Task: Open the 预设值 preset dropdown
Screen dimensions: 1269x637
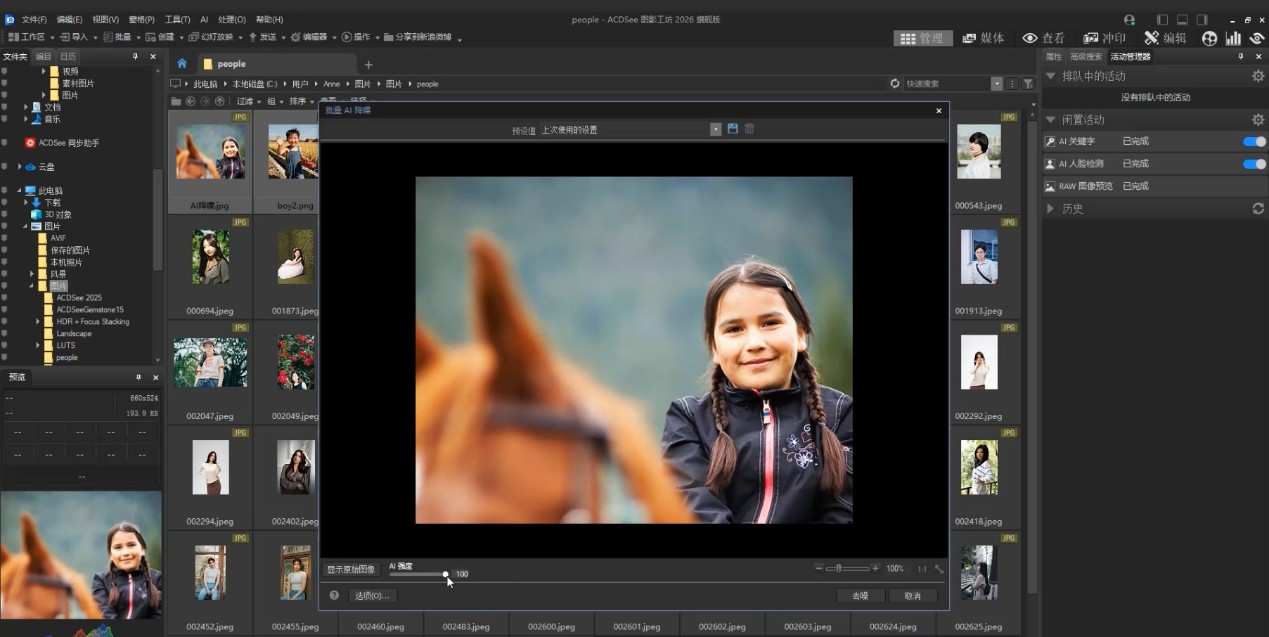Action: [715, 129]
